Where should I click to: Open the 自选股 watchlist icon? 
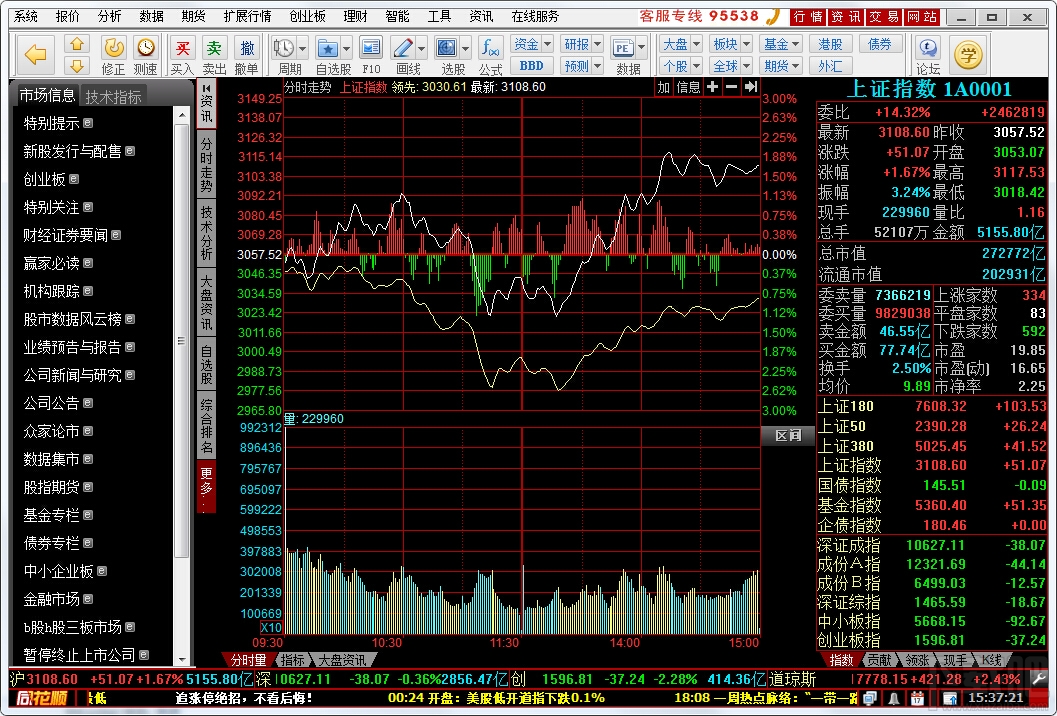pos(328,49)
